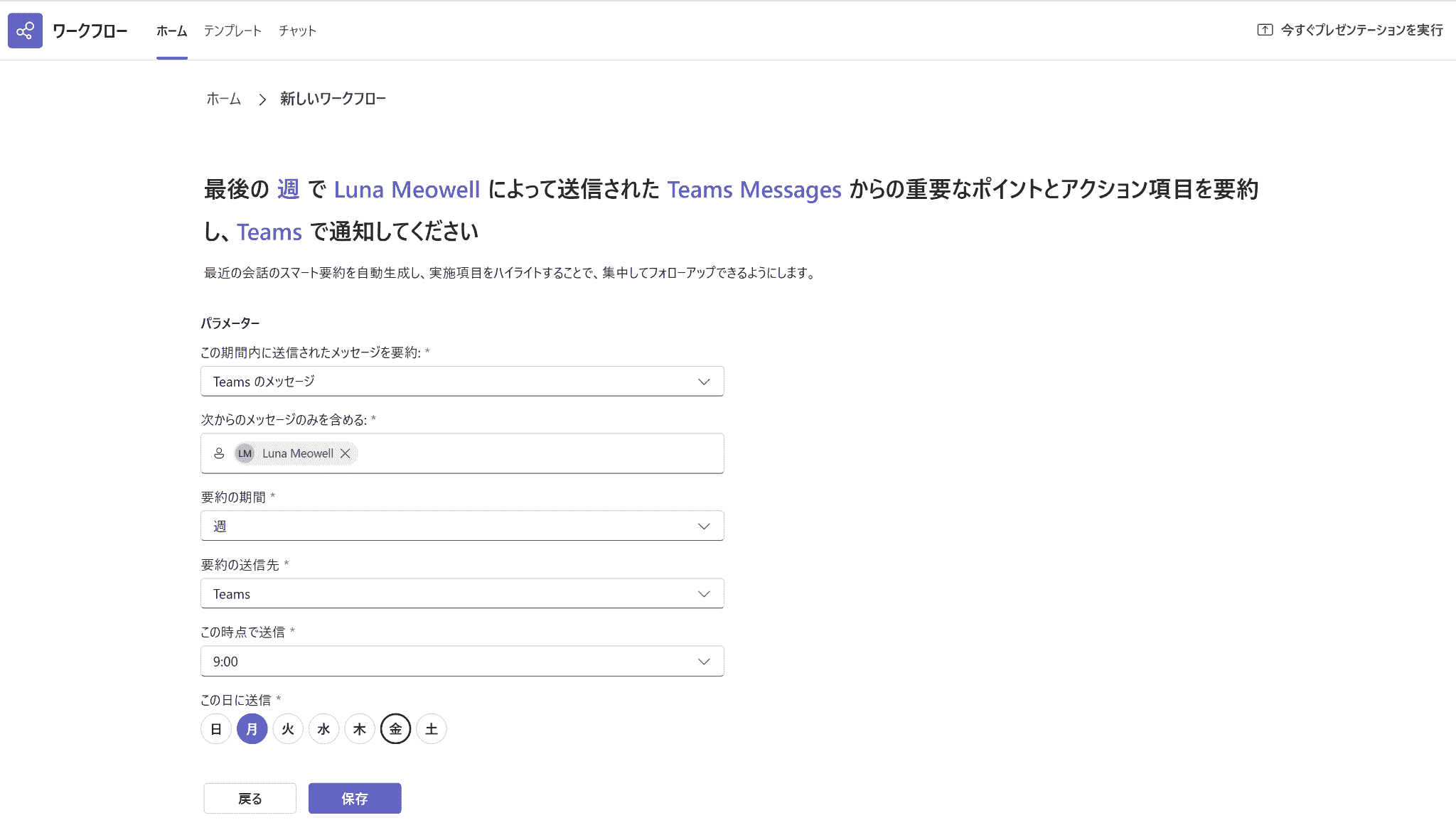Click the 保存 save button

click(355, 799)
